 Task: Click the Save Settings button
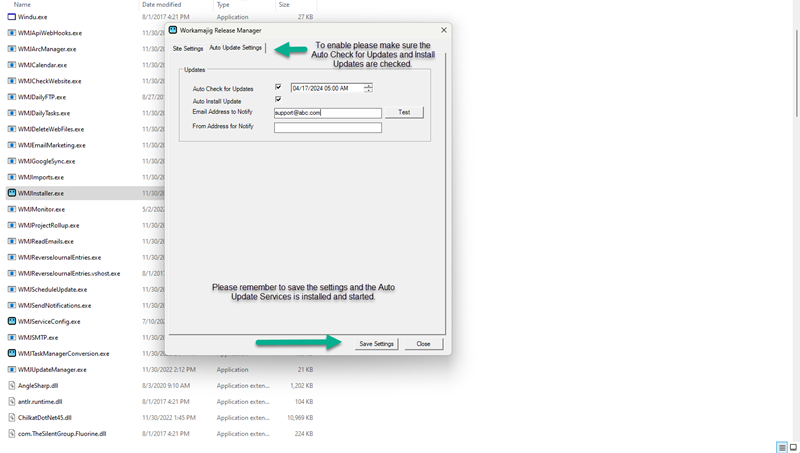(377, 344)
